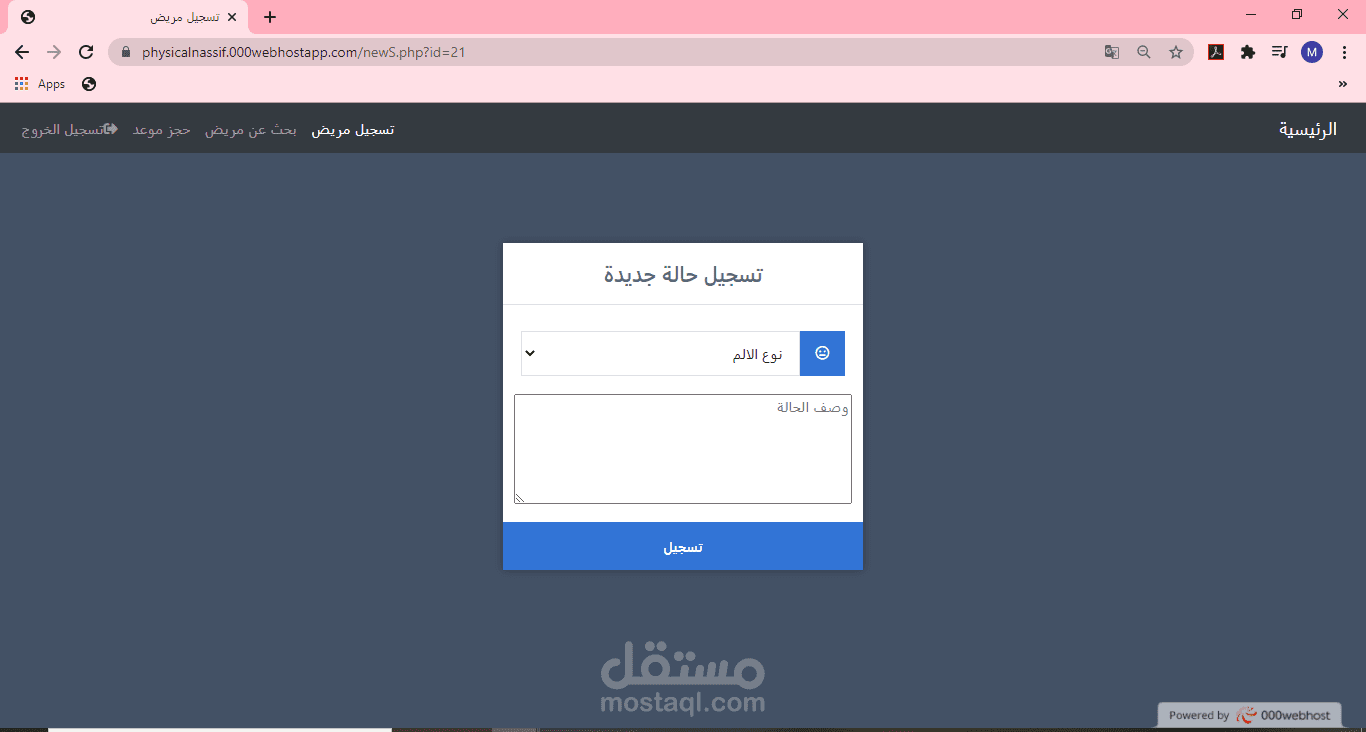
Task: Click the address bar URL field
Action: [610, 52]
